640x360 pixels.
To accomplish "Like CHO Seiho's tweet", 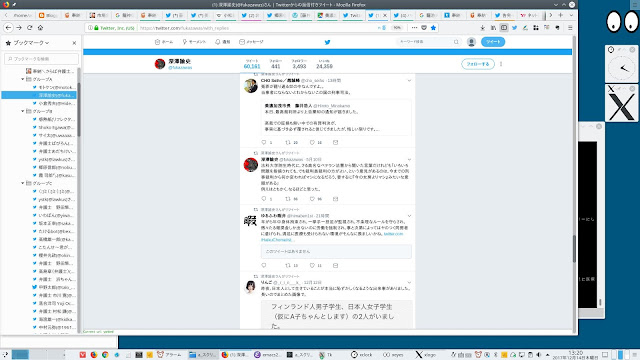I will click(x=312, y=142).
